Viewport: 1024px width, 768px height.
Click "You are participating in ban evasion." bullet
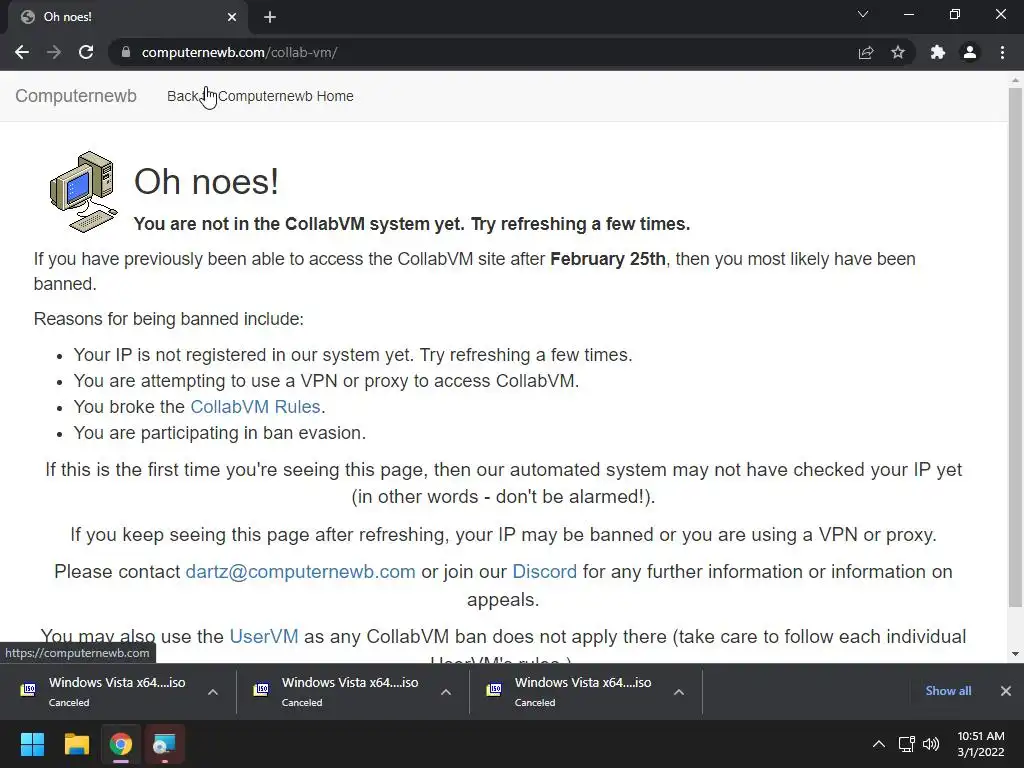(219, 433)
